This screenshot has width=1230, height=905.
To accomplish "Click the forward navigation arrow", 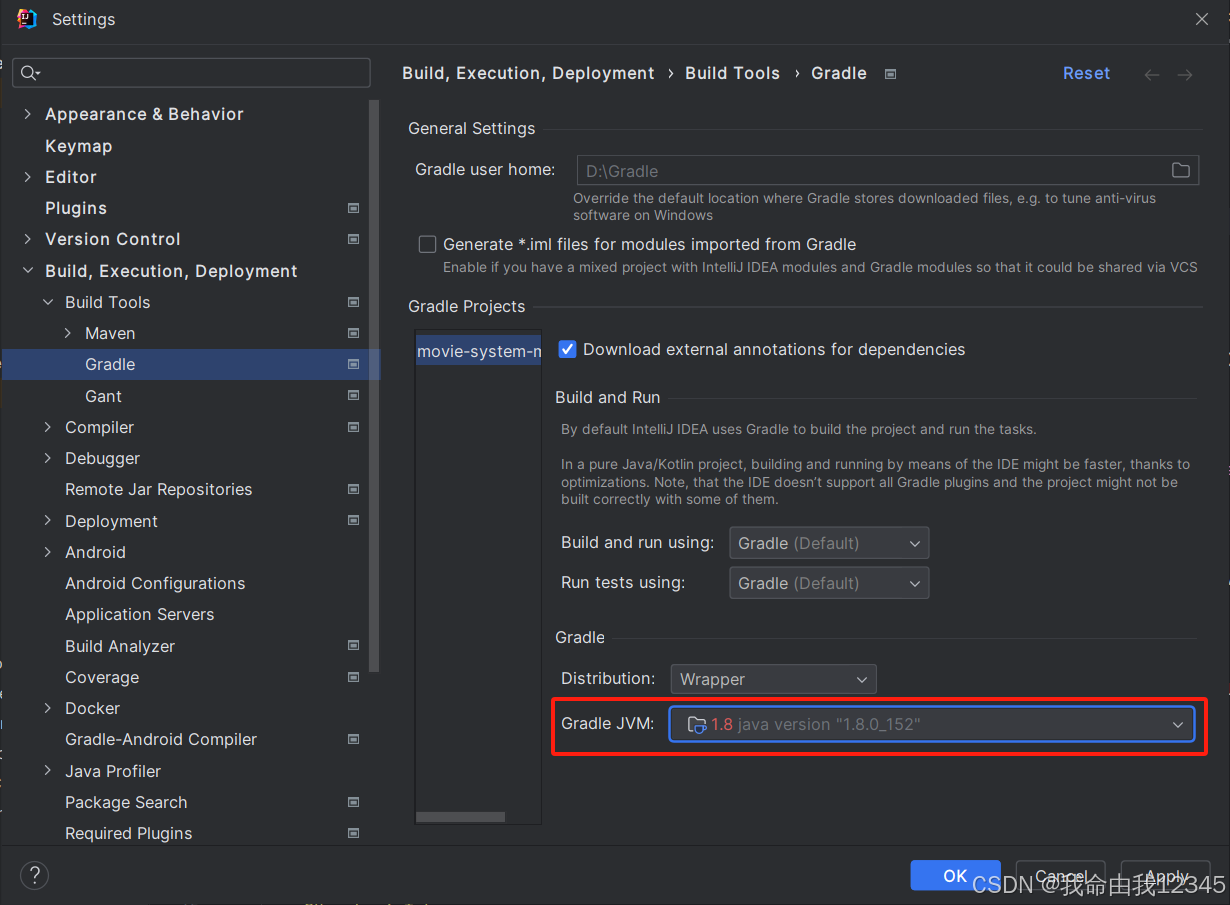I will (1184, 73).
